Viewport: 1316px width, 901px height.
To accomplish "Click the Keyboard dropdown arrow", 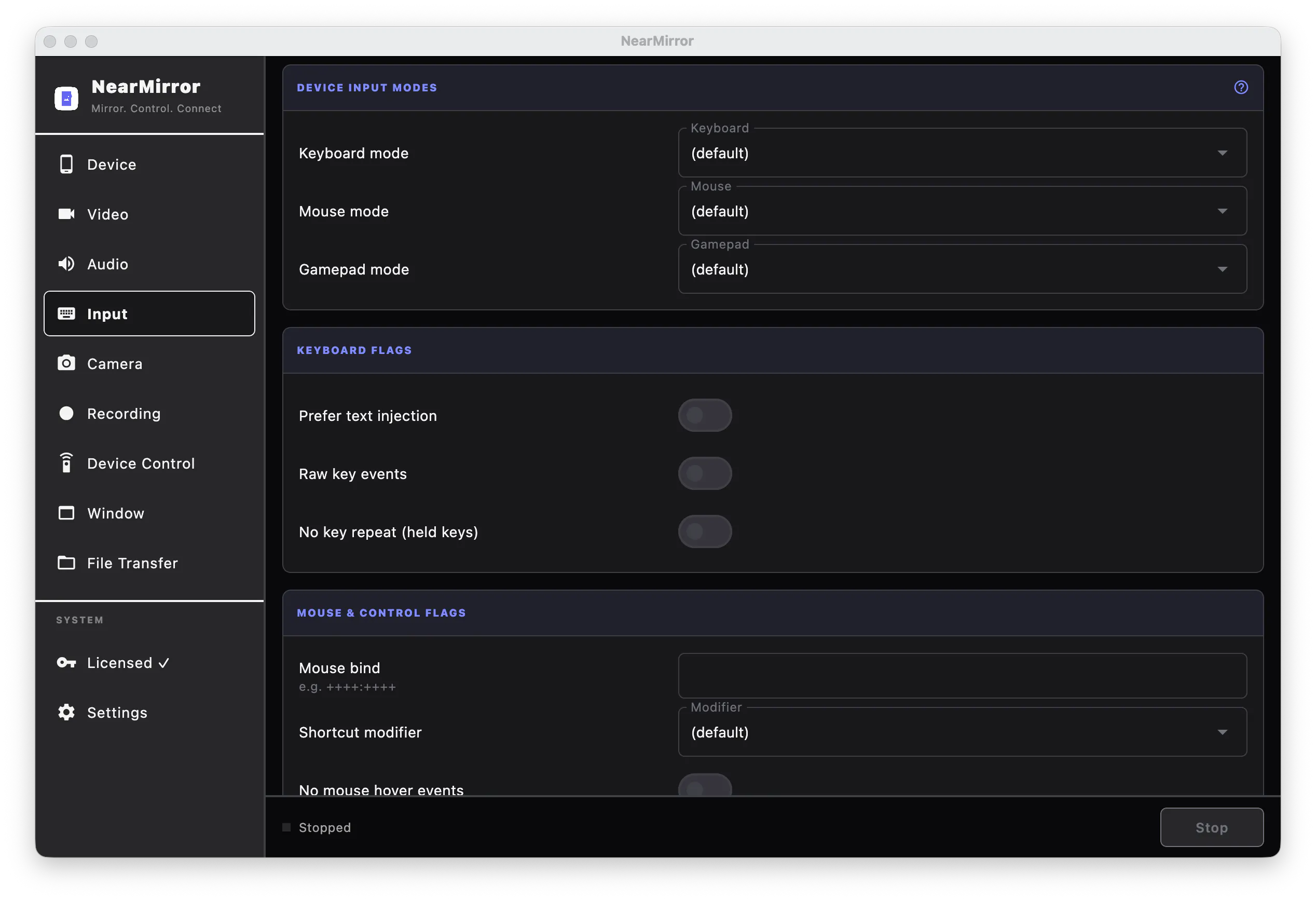I will (x=1223, y=153).
